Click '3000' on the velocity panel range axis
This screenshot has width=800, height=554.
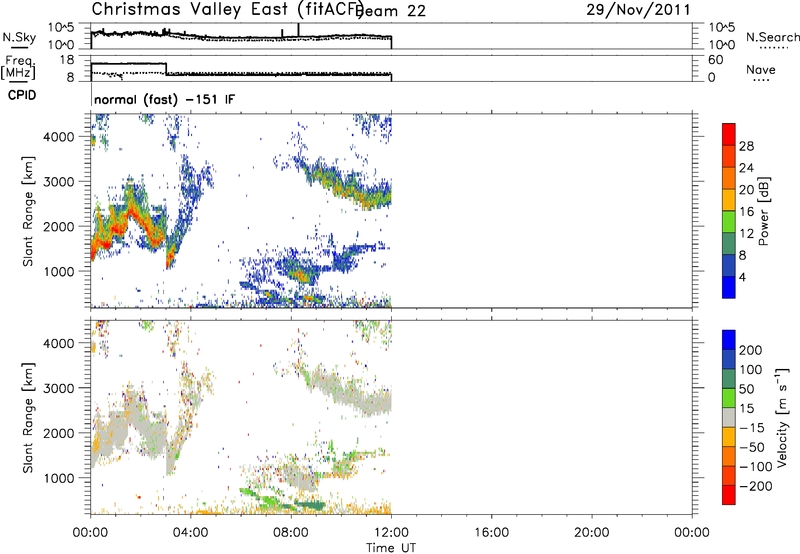pos(59,388)
